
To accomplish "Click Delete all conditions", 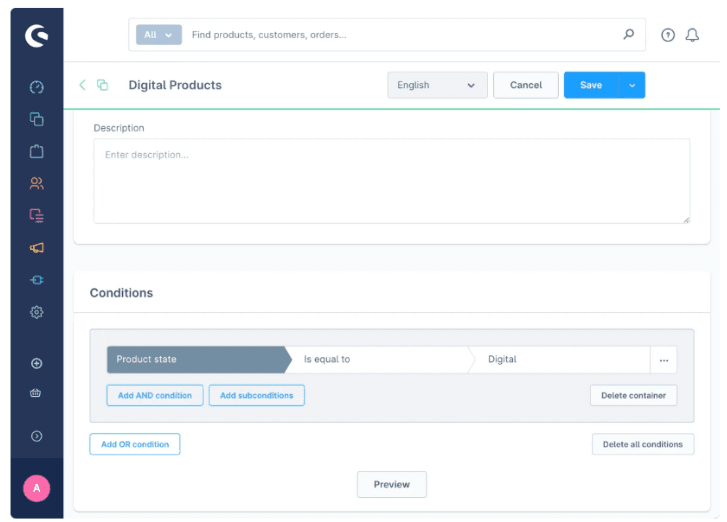I will point(643,444).
